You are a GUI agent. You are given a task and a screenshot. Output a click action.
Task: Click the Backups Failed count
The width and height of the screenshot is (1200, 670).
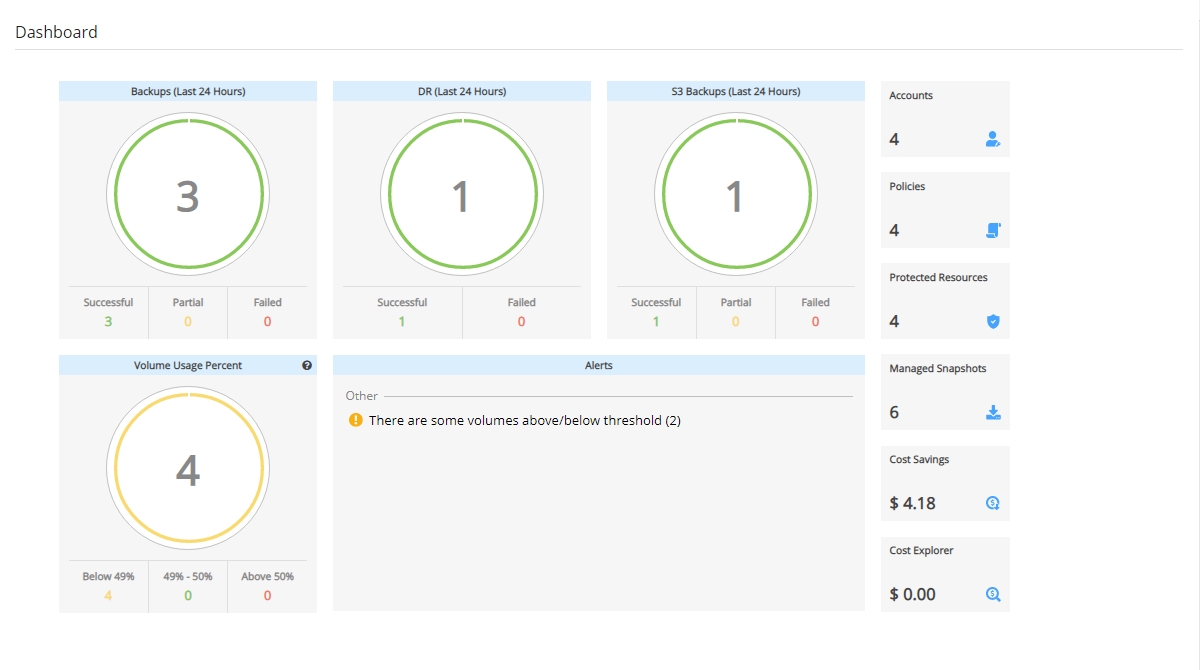[x=267, y=322]
